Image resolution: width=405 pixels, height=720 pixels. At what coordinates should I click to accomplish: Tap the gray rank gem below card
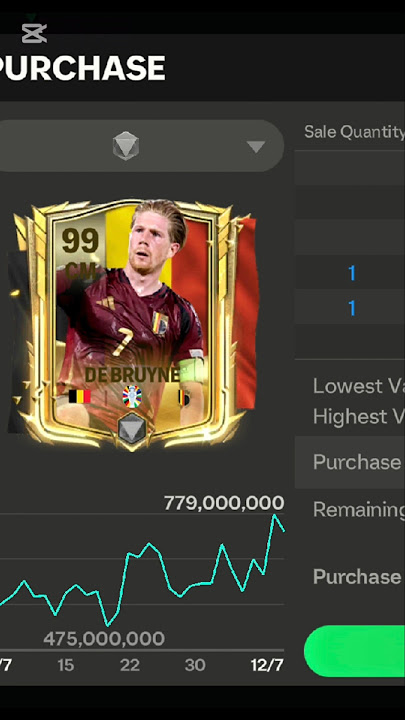132,428
